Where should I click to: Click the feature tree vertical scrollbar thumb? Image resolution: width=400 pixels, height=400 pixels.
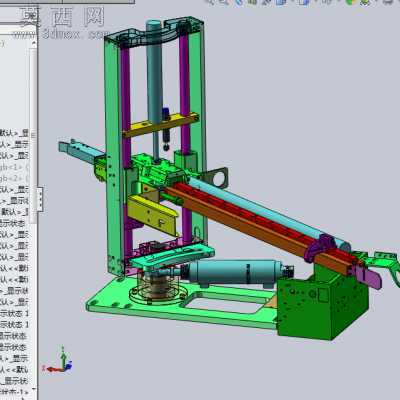pyautogui.click(x=33, y=135)
